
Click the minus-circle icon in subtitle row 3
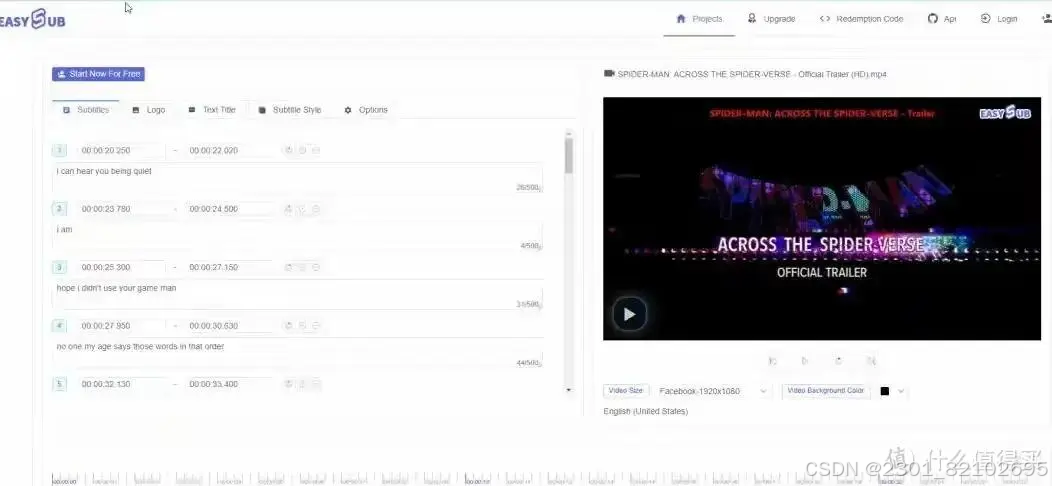(316, 267)
